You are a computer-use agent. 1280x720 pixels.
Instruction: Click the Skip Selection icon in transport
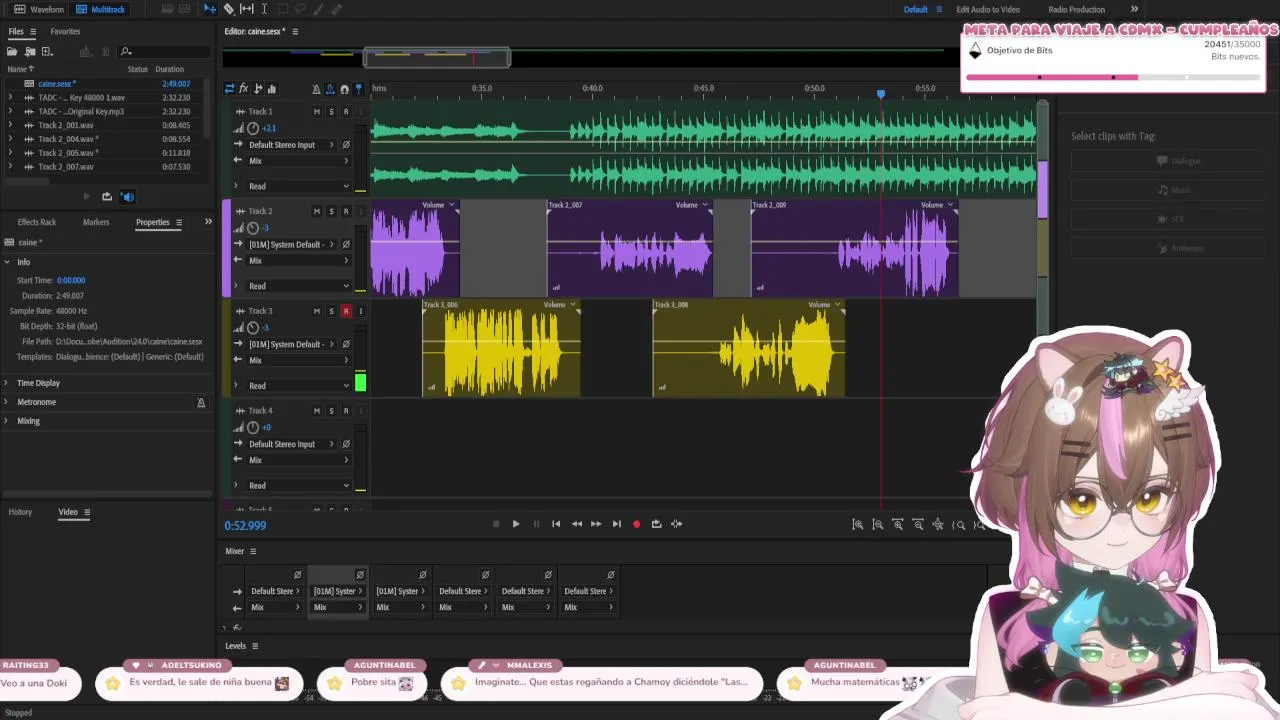[x=676, y=524]
